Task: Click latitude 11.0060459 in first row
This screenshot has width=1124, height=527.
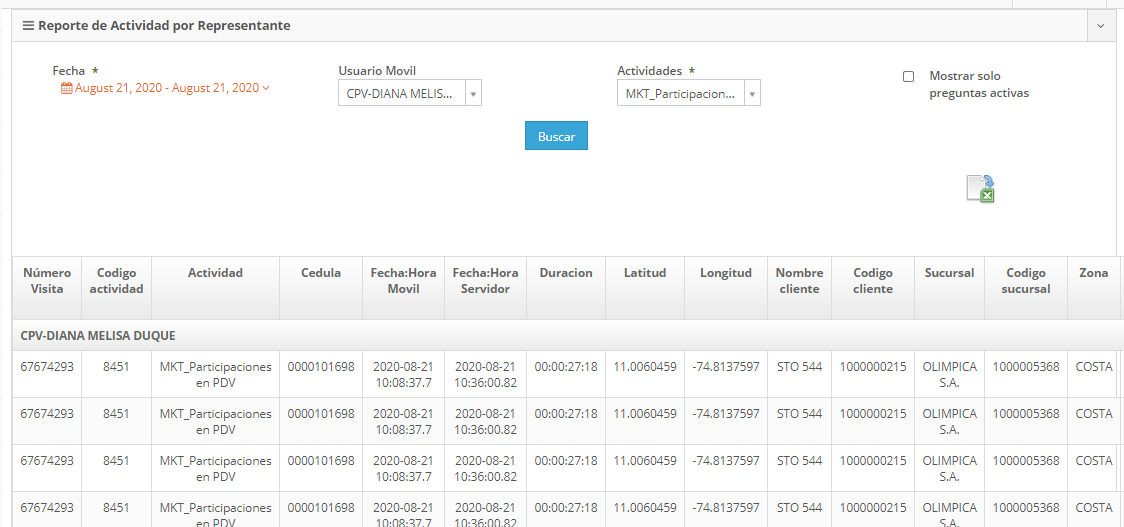Action: point(645,367)
